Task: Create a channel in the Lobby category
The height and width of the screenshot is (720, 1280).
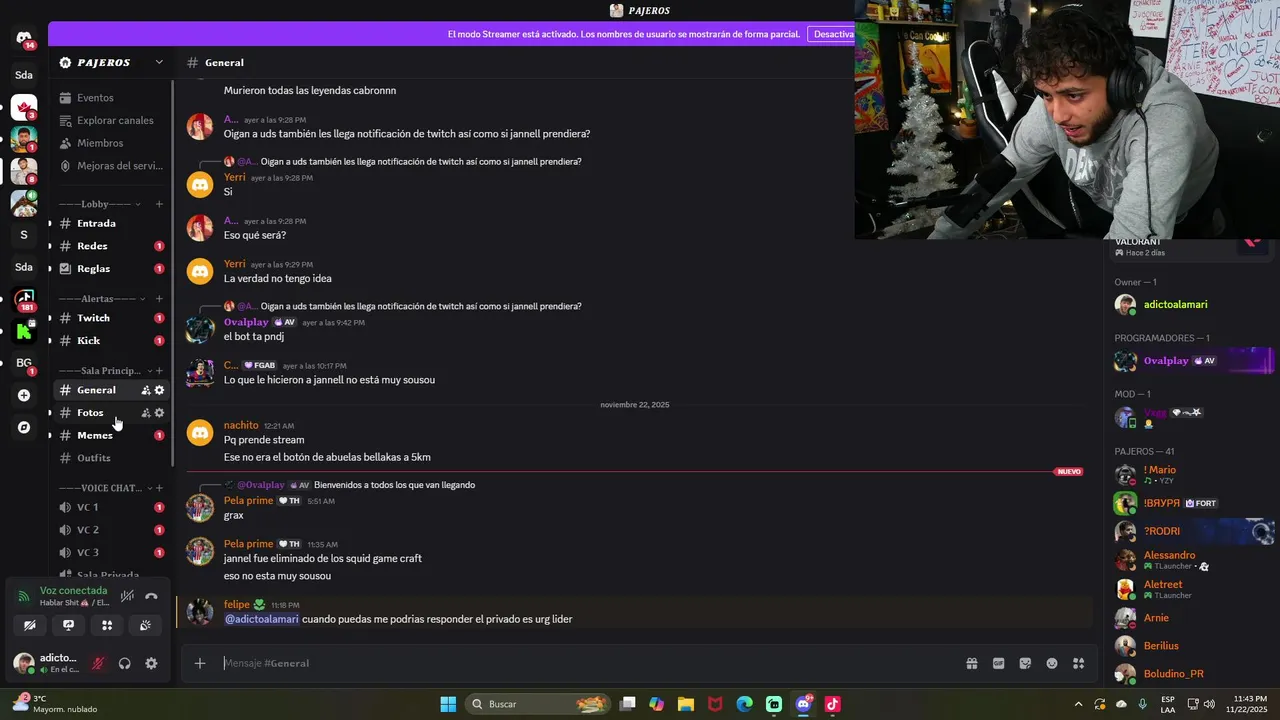Action: point(159,204)
